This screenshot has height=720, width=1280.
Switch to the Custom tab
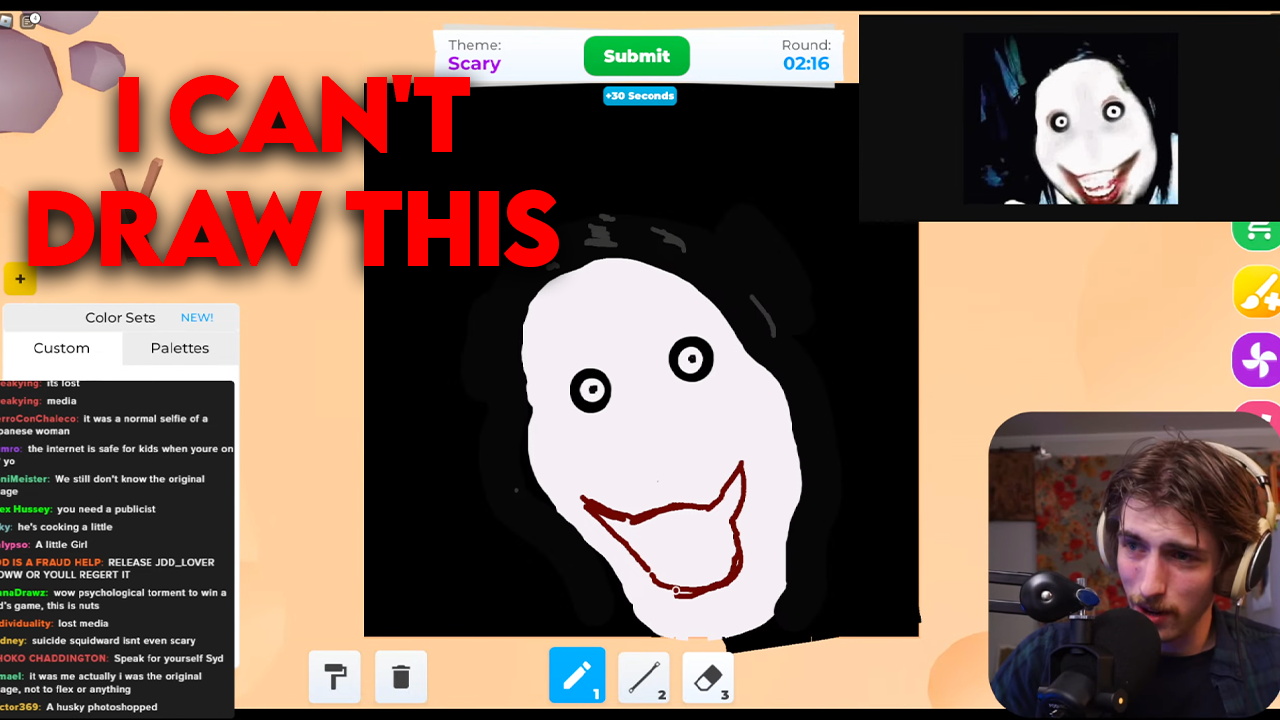62,348
